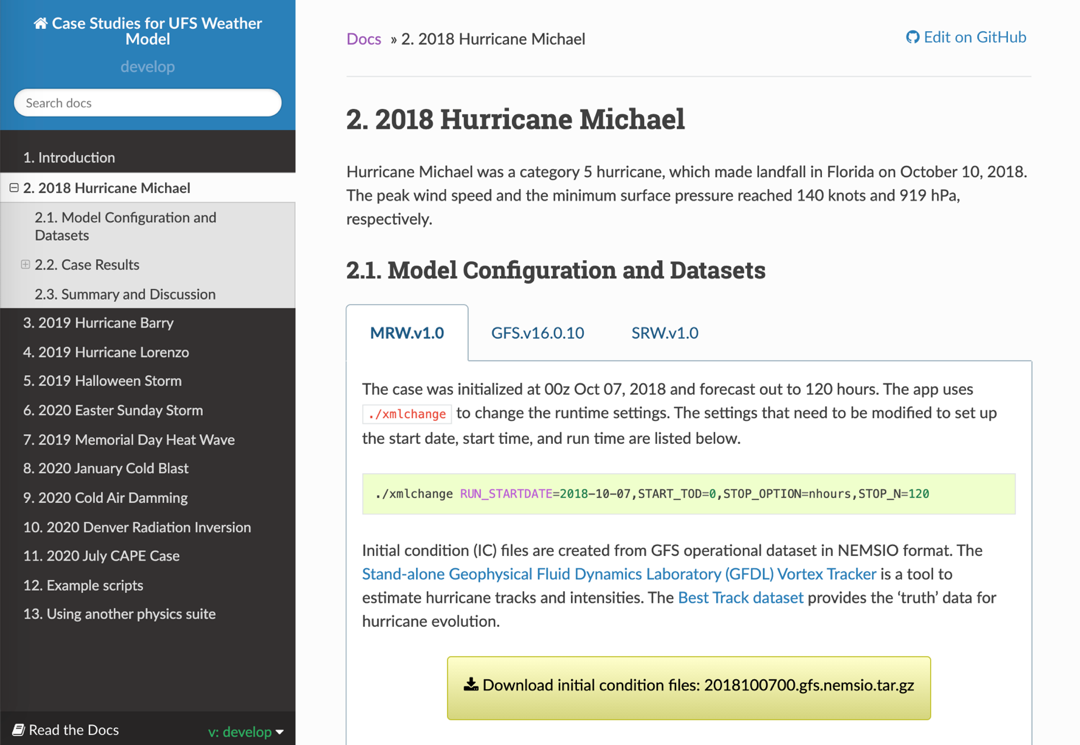Click the breadcrumb text 2. 2018 Hurricane Michael
Screen dimensions: 1080x745
pos(493,39)
